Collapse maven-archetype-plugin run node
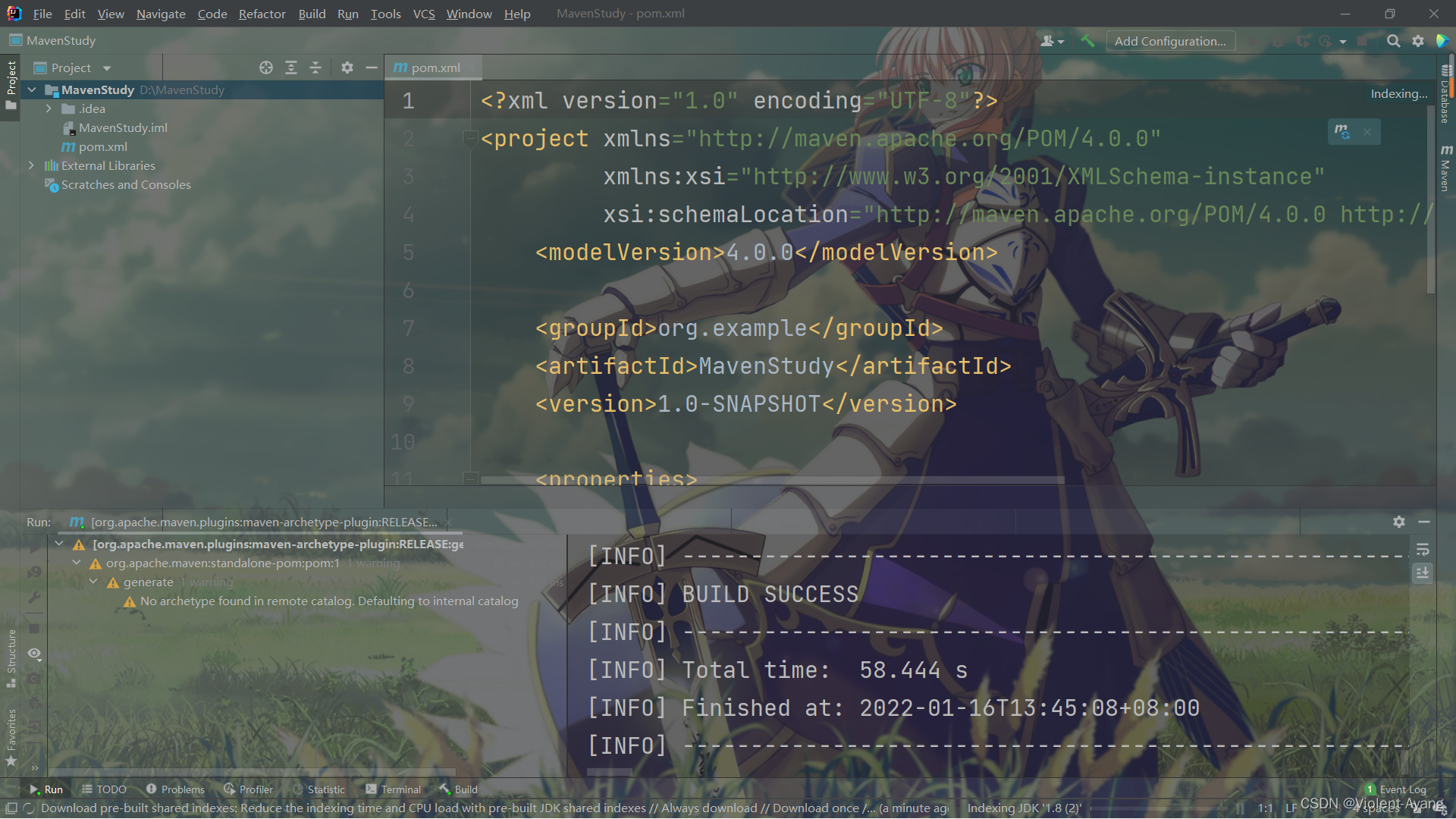 [x=59, y=544]
